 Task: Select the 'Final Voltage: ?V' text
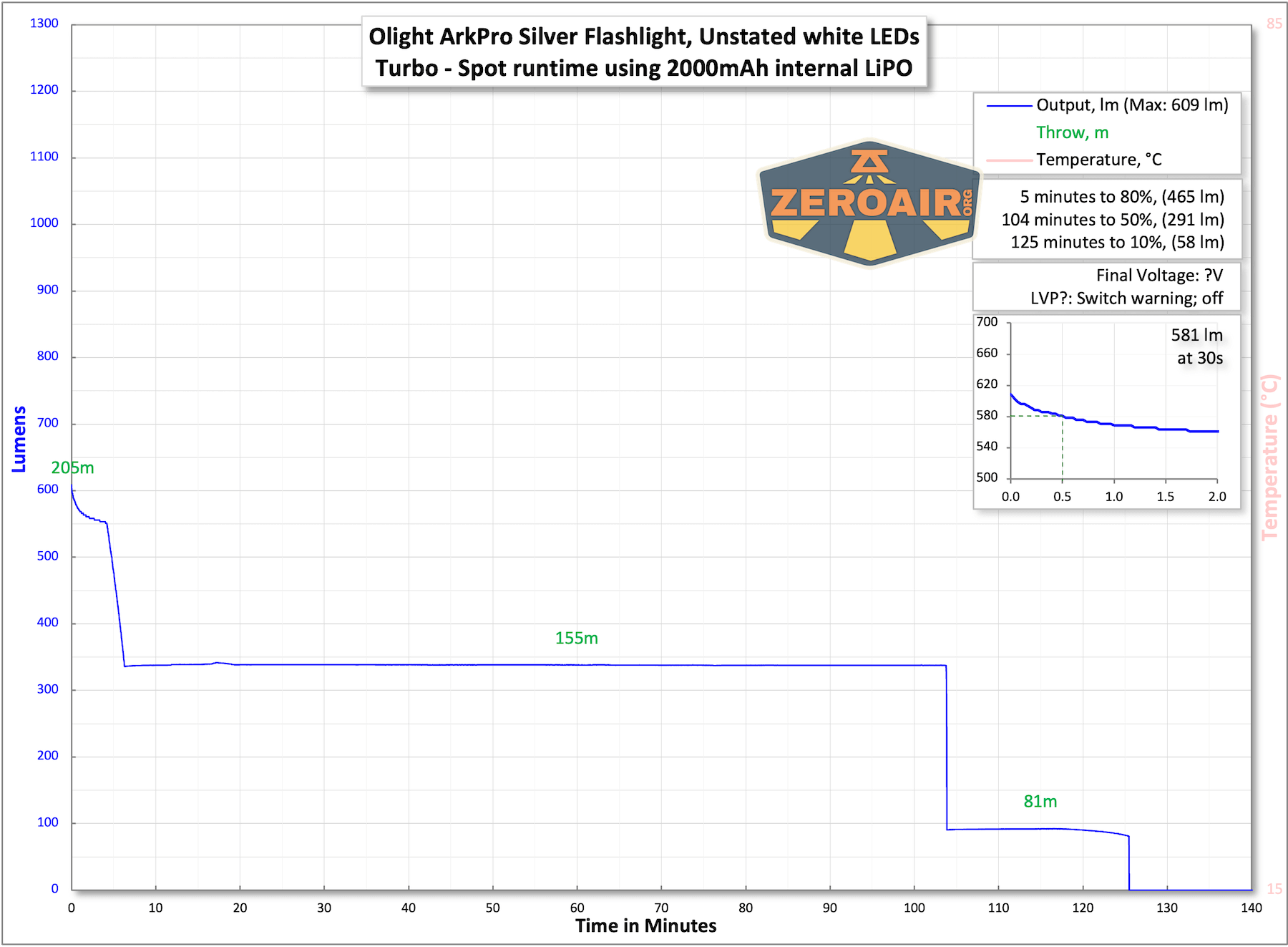(1159, 276)
